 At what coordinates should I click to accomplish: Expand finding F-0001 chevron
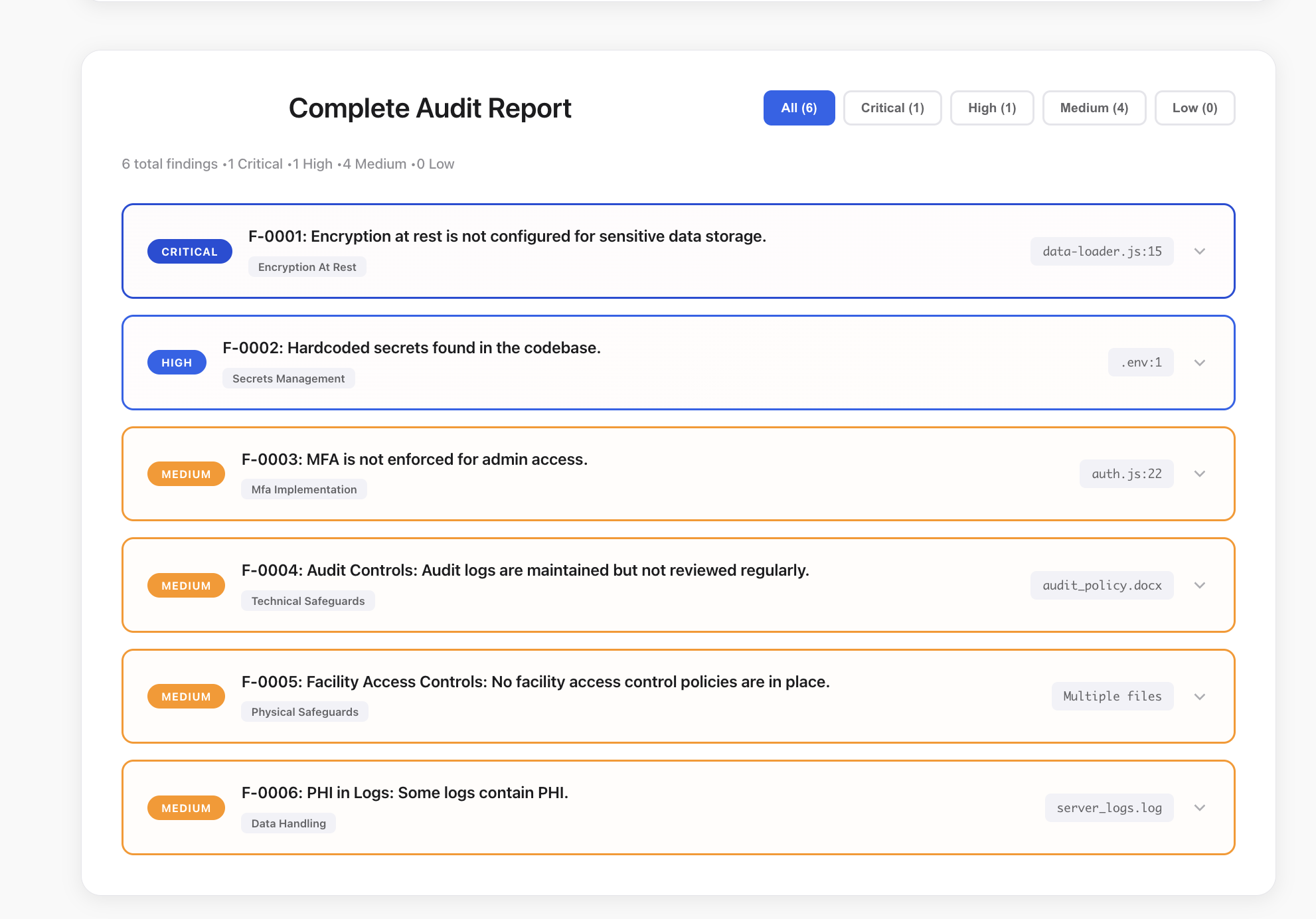tap(1199, 251)
